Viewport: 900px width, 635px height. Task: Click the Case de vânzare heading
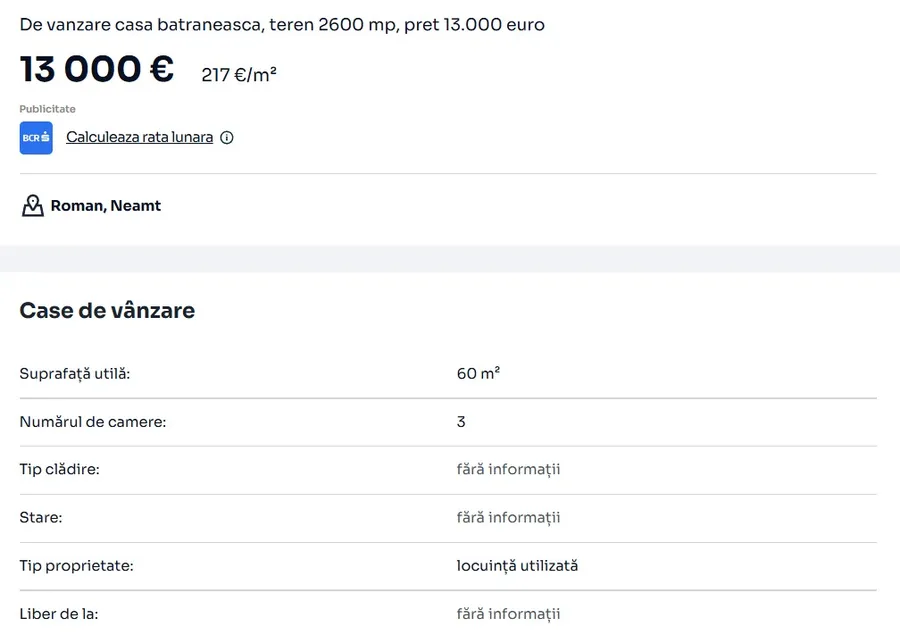pyautogui.click(x=107, y=311)
